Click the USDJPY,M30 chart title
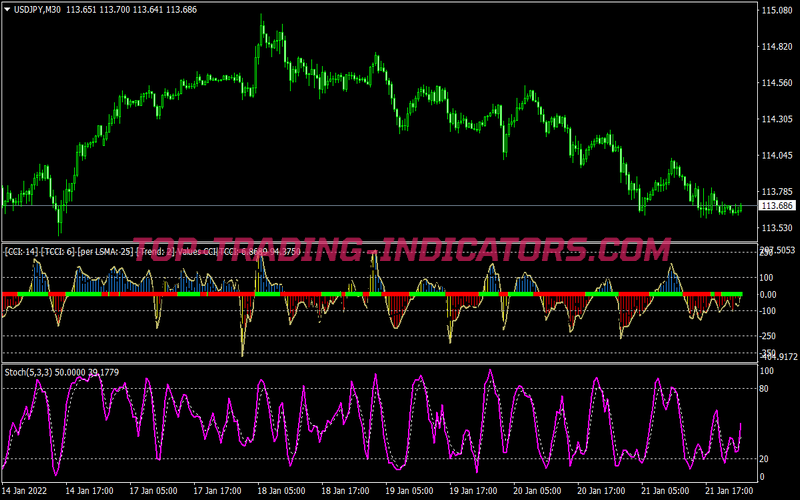 pyautogui.click(x=38, y=10)
